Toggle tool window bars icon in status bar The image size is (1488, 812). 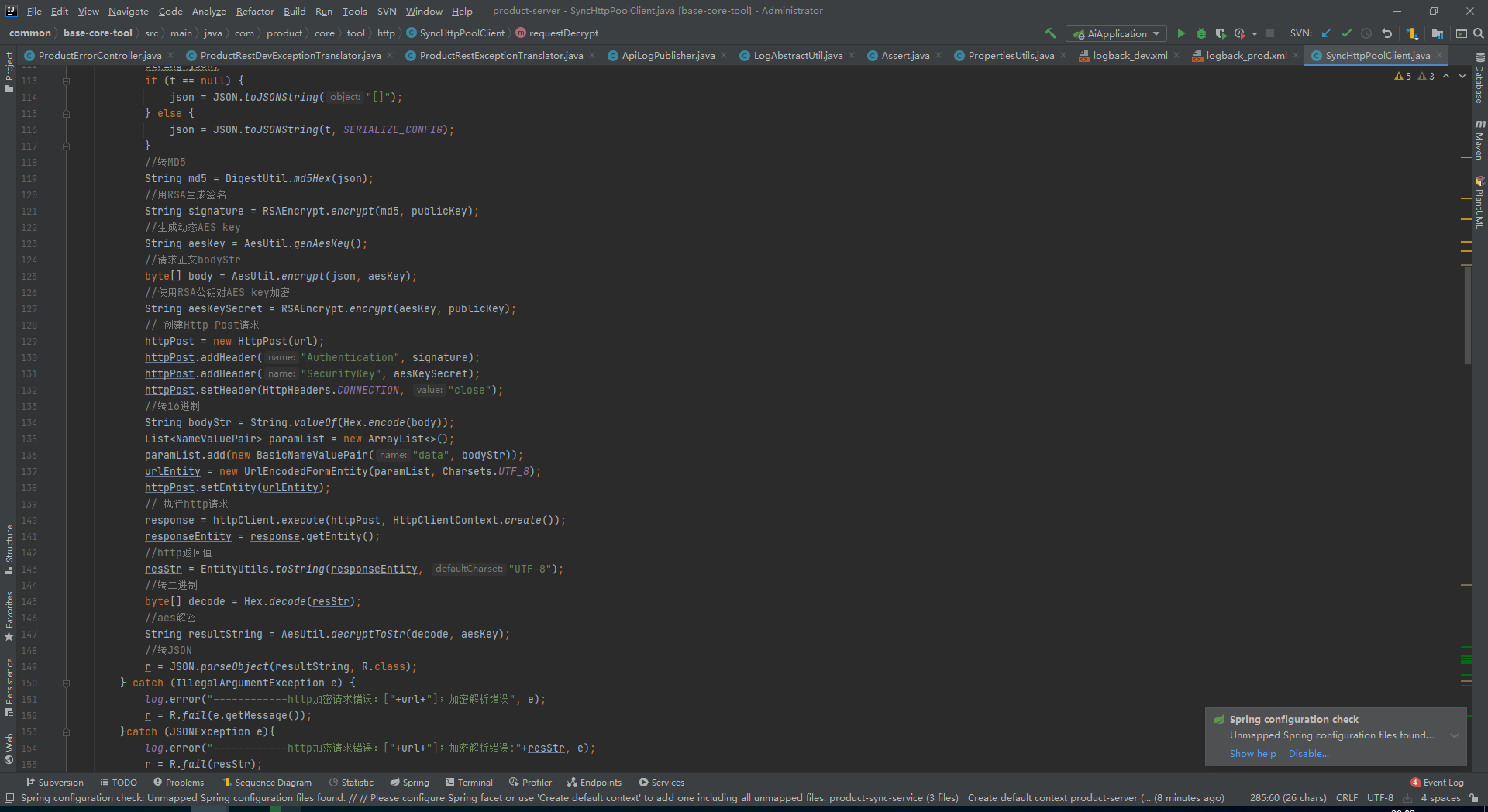pyautogui.click(x=9, y=798)
